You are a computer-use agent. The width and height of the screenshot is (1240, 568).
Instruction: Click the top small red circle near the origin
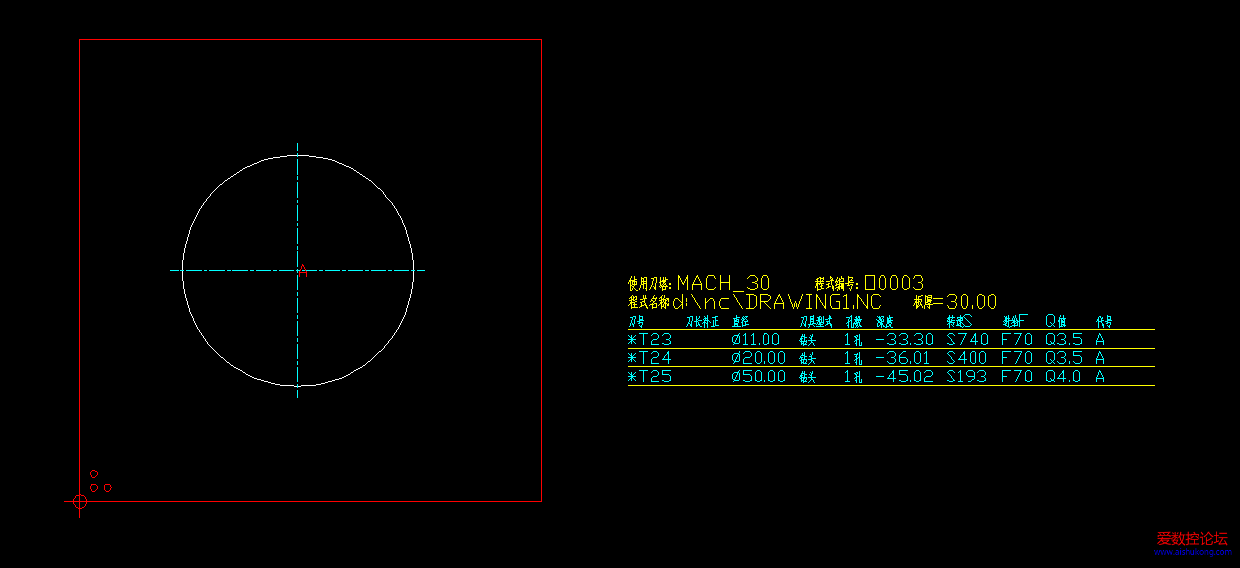coord(94,474)
